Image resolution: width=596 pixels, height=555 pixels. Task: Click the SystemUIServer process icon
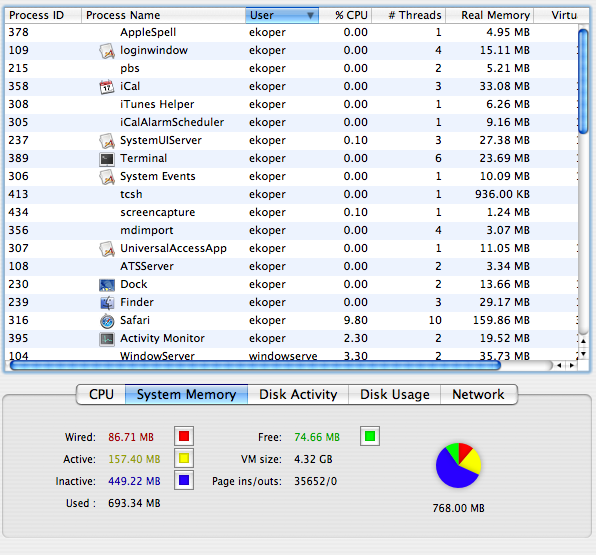click(107, 141)
